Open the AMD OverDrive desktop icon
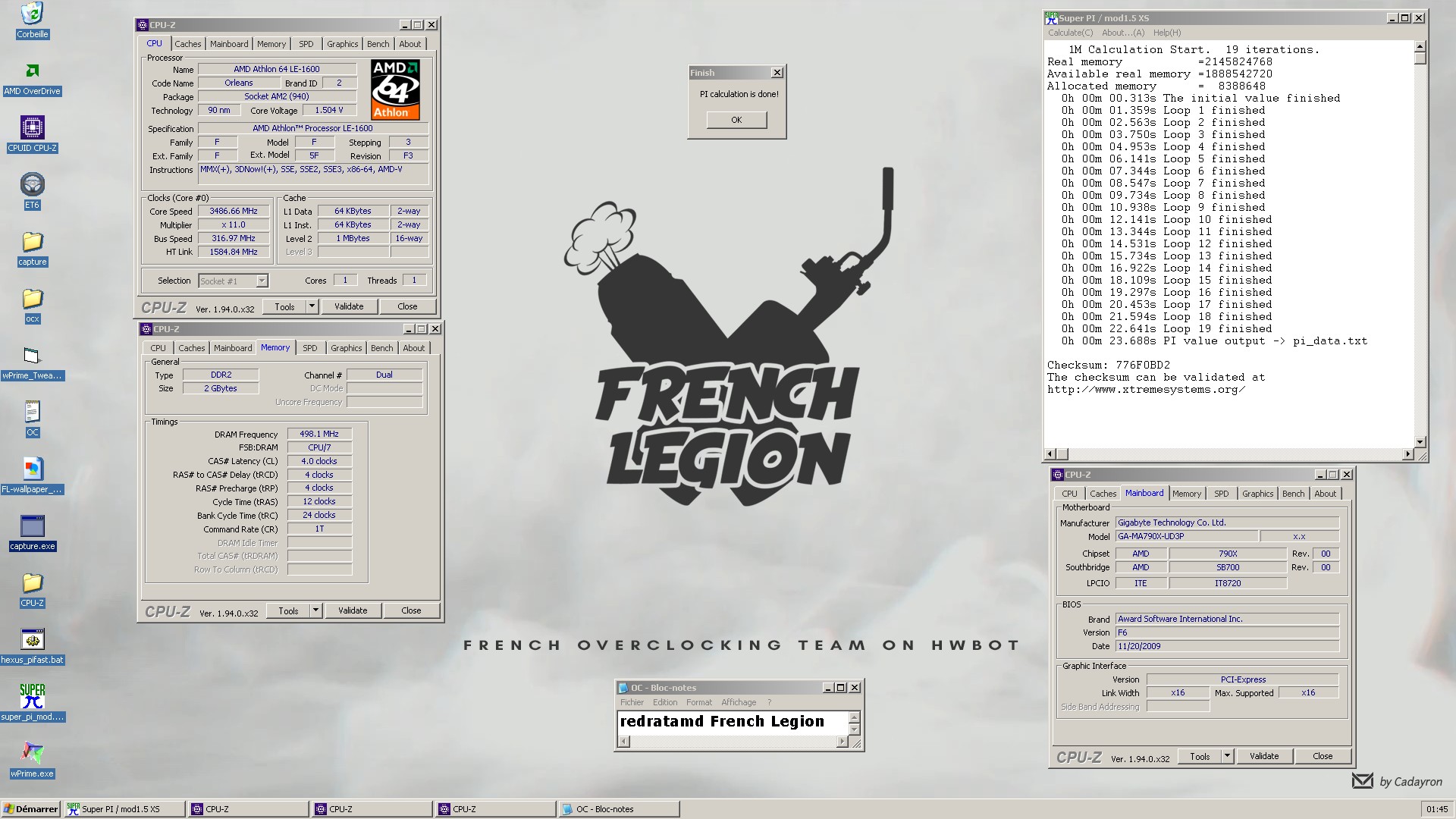This screenshot has height=819, width=1456. point(32,71)
